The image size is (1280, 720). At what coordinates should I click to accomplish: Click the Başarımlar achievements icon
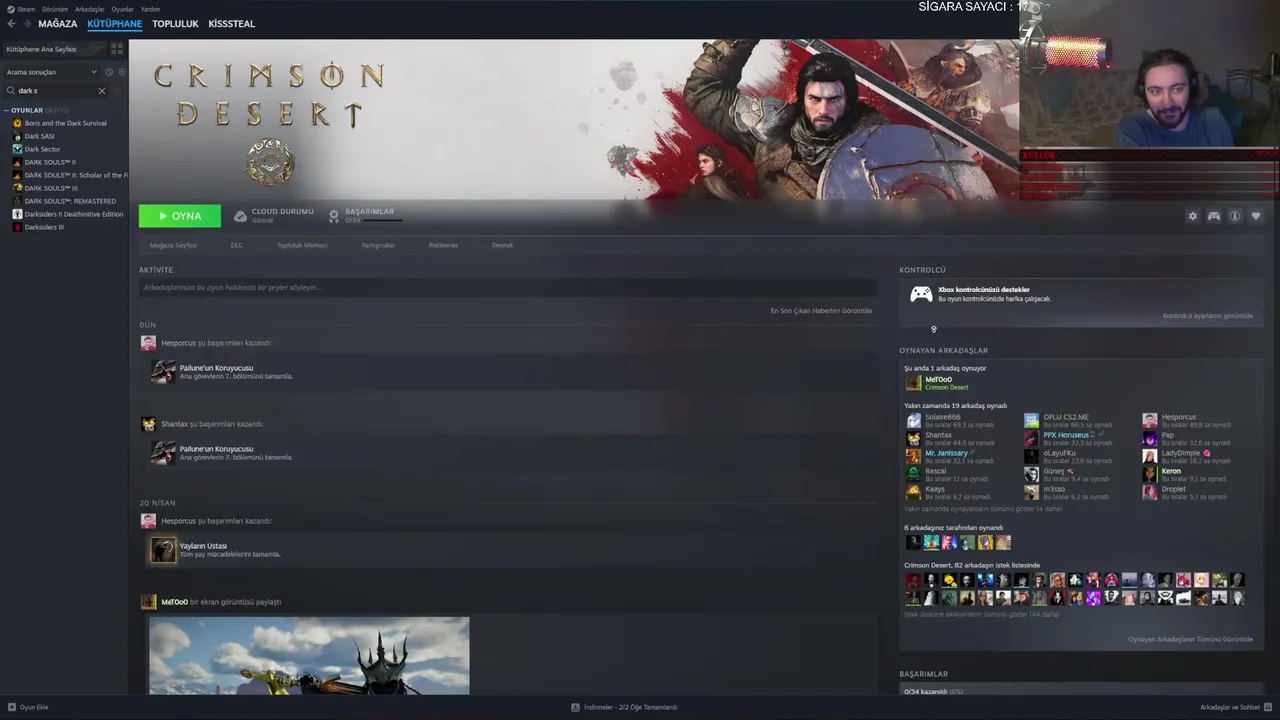click(x=334, y=216)
